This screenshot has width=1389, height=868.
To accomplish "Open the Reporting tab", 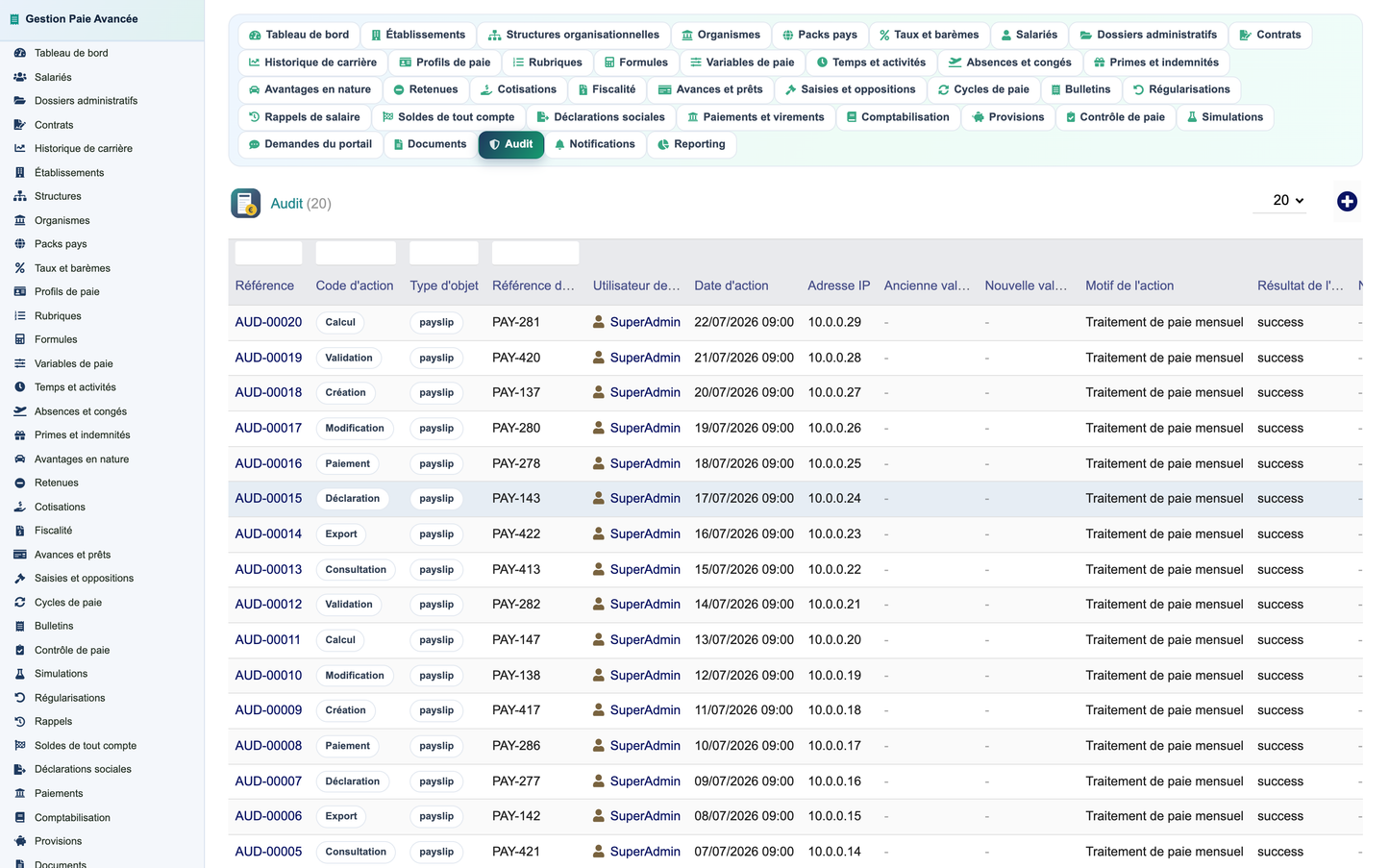I will pyautogui.click(x=691, y=144).
